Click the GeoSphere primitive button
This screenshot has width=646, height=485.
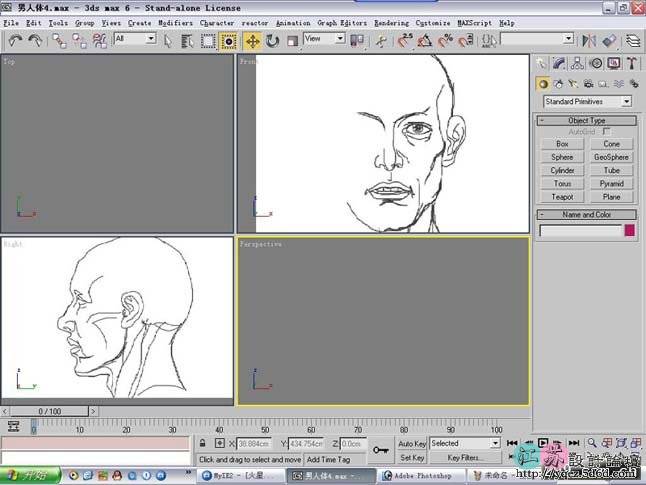click(x=611, y=157)
